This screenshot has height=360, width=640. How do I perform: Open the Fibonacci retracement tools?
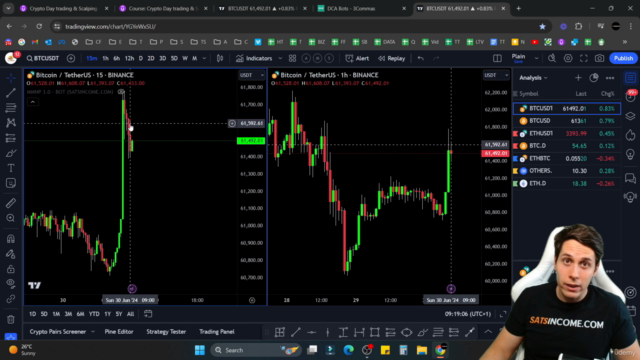pos(11,108)
